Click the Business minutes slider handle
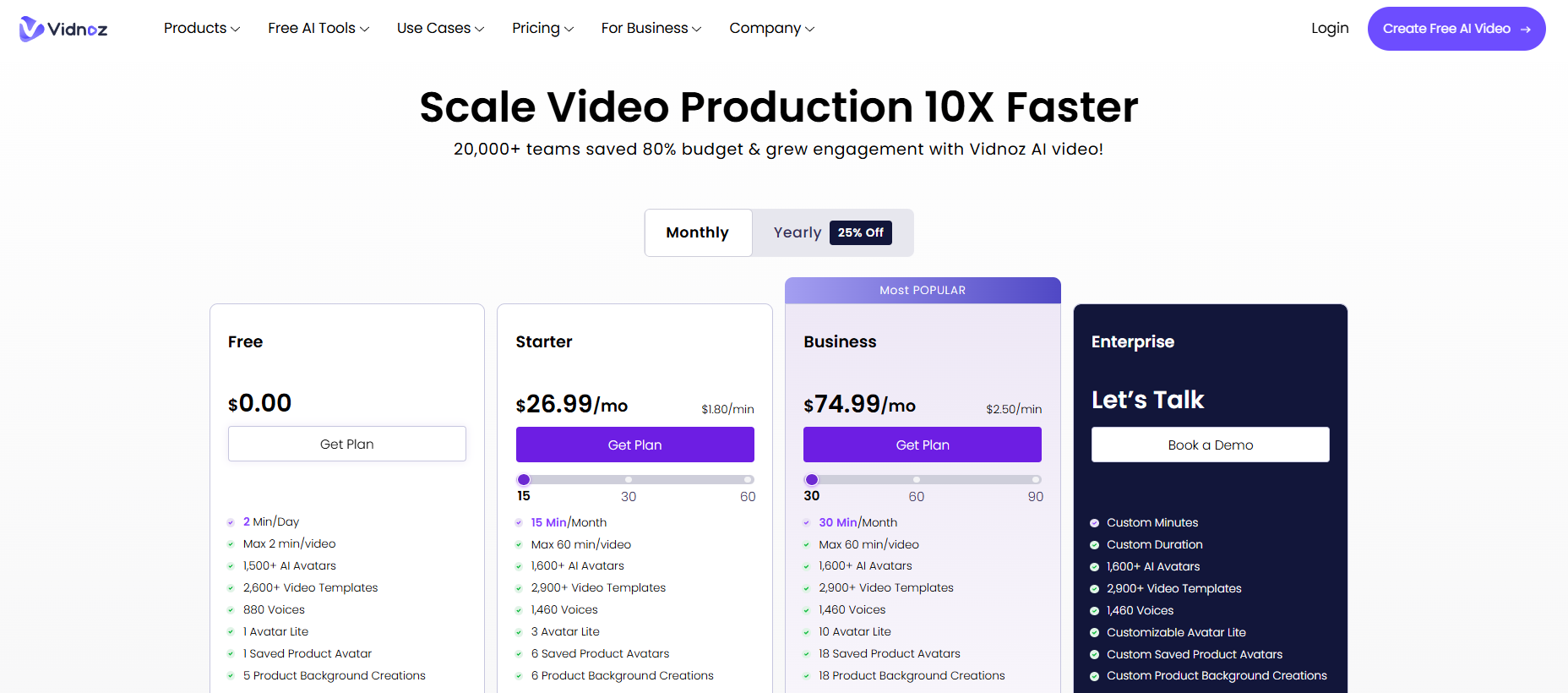The image size is (1568, 693). tap(812, 479)
